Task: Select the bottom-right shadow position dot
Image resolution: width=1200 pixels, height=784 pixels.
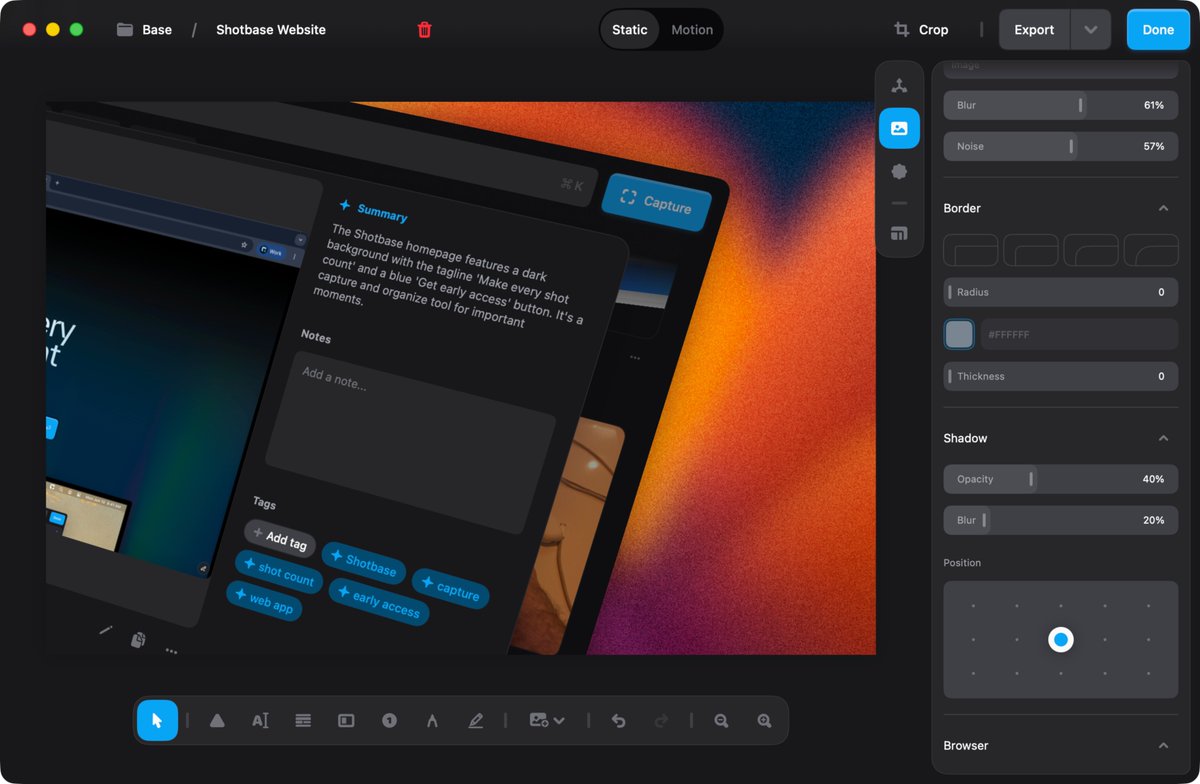Action: coord(1148,674)
